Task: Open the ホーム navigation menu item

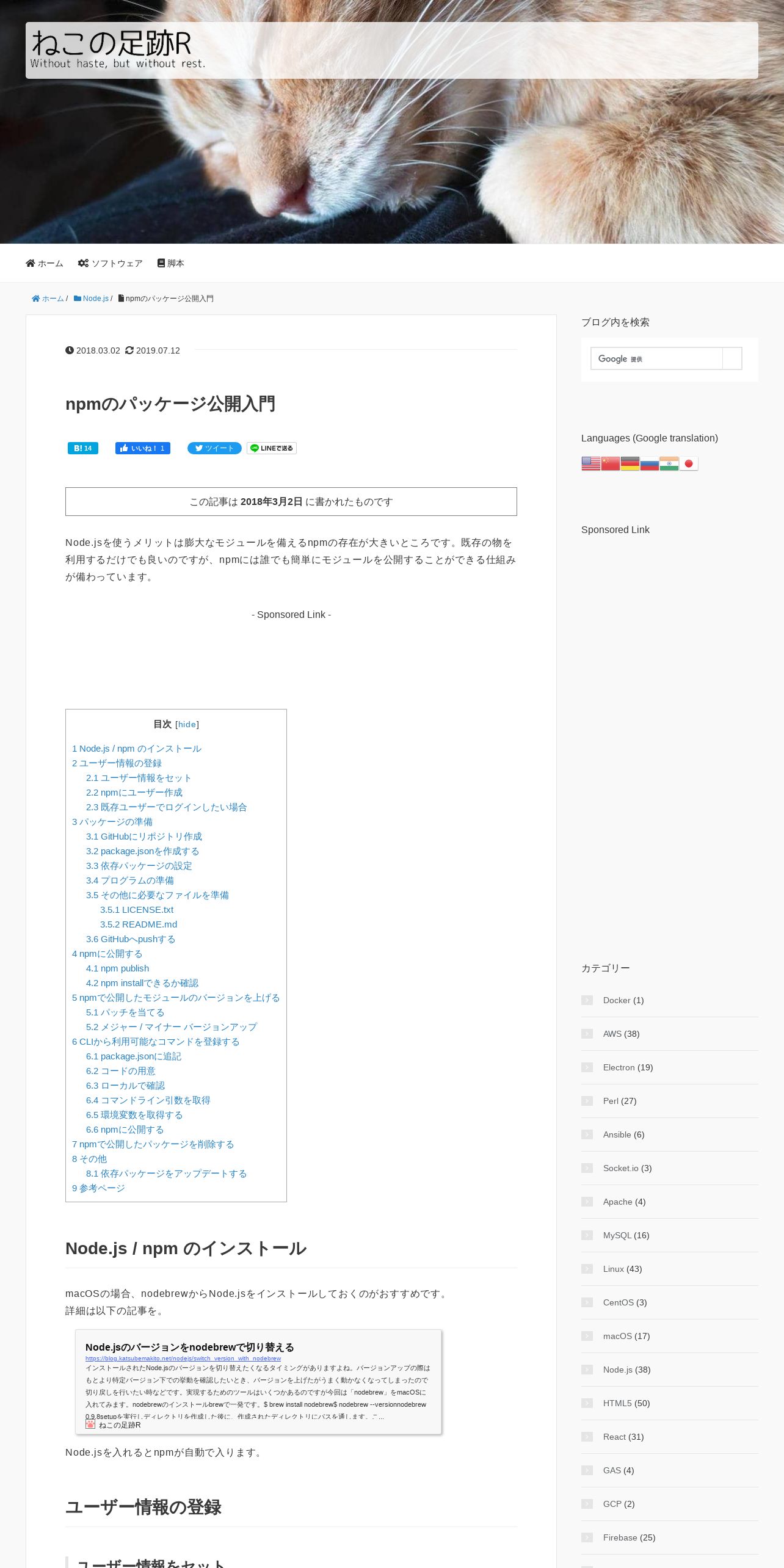Action: point(45,263)
